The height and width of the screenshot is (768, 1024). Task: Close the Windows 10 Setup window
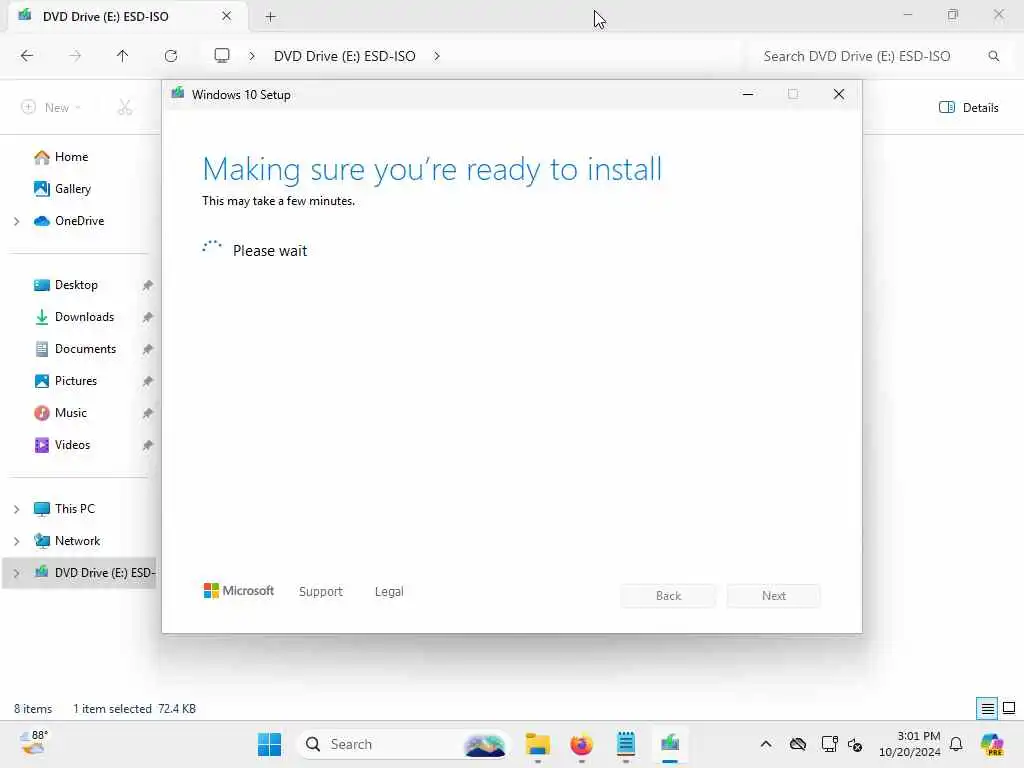point(839,95)
